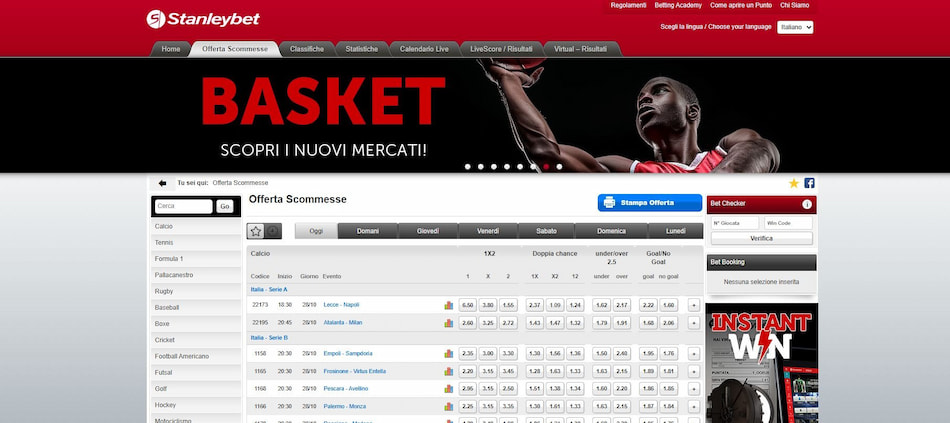
Task: Expand more markets for Pescara - Avellino
Action: 694,389
